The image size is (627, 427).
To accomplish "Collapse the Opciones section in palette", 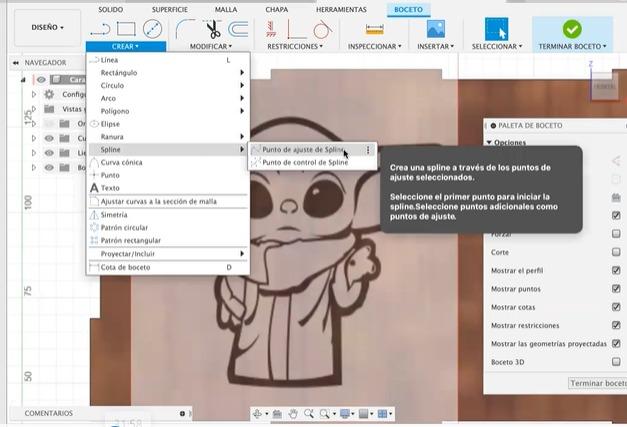I will tap(489, 142).
